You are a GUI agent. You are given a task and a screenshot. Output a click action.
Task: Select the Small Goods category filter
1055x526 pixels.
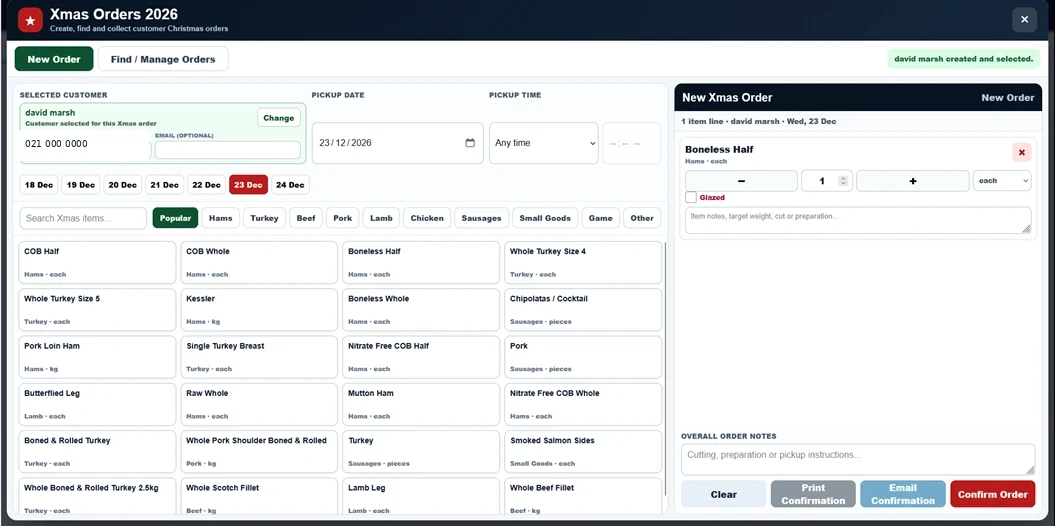(545, 218)
